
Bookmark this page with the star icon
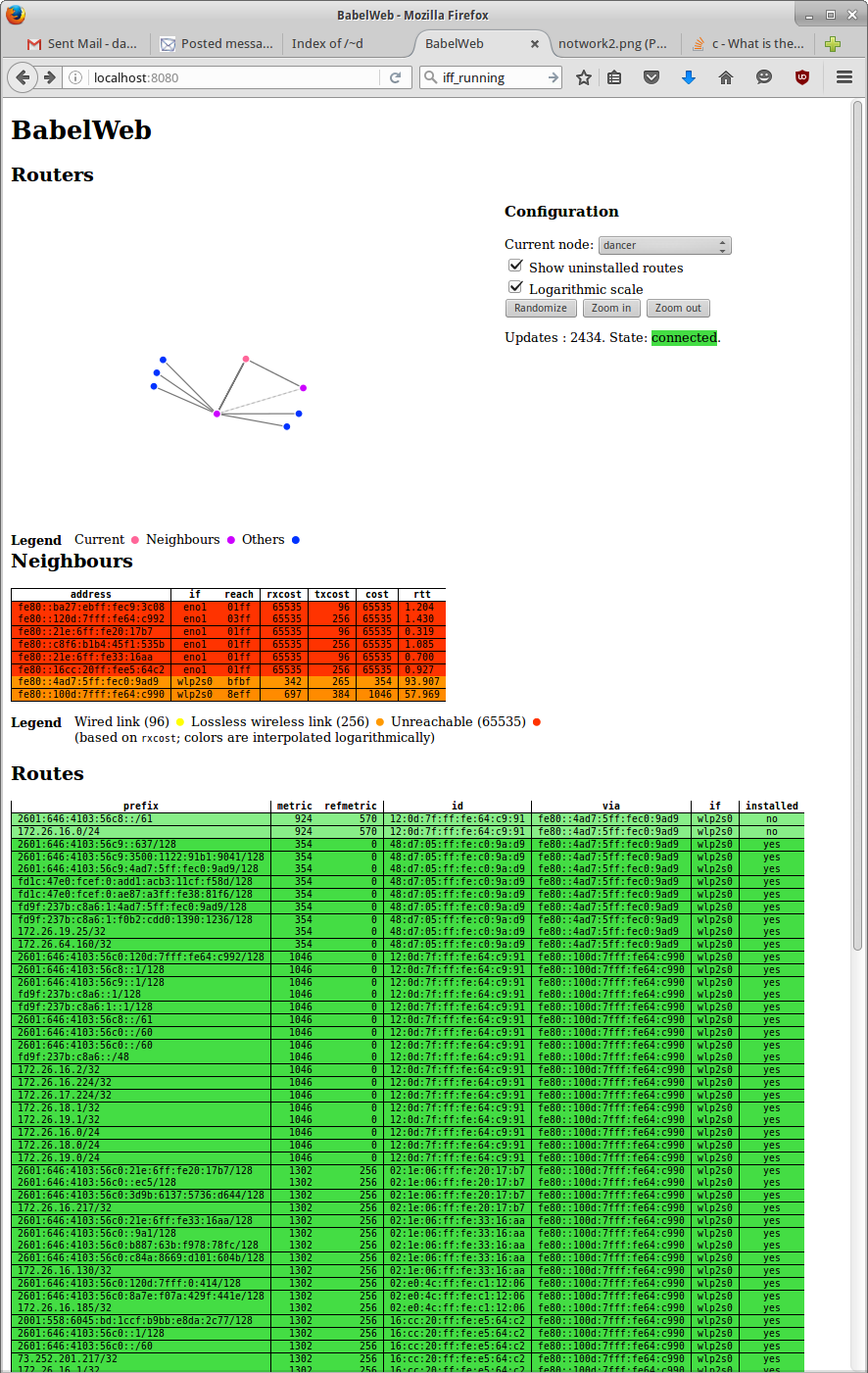[584, 77]
